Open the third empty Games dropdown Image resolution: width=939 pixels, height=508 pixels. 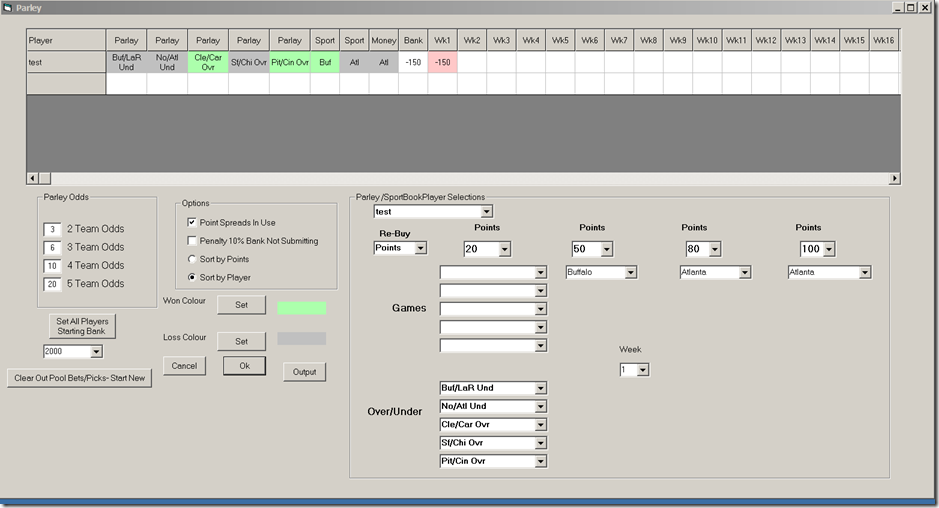540,309
